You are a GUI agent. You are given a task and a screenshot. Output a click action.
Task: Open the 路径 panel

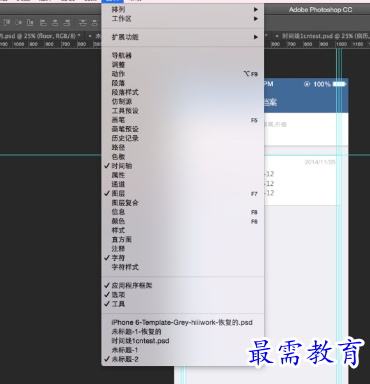coord(183,147)
